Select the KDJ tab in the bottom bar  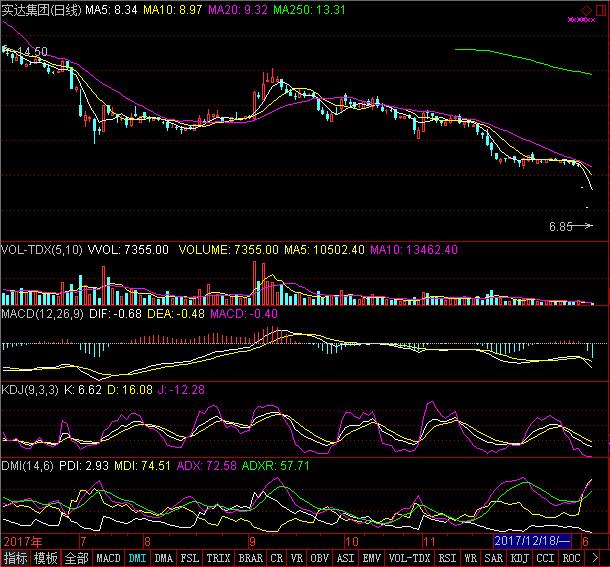coord(519,558)
